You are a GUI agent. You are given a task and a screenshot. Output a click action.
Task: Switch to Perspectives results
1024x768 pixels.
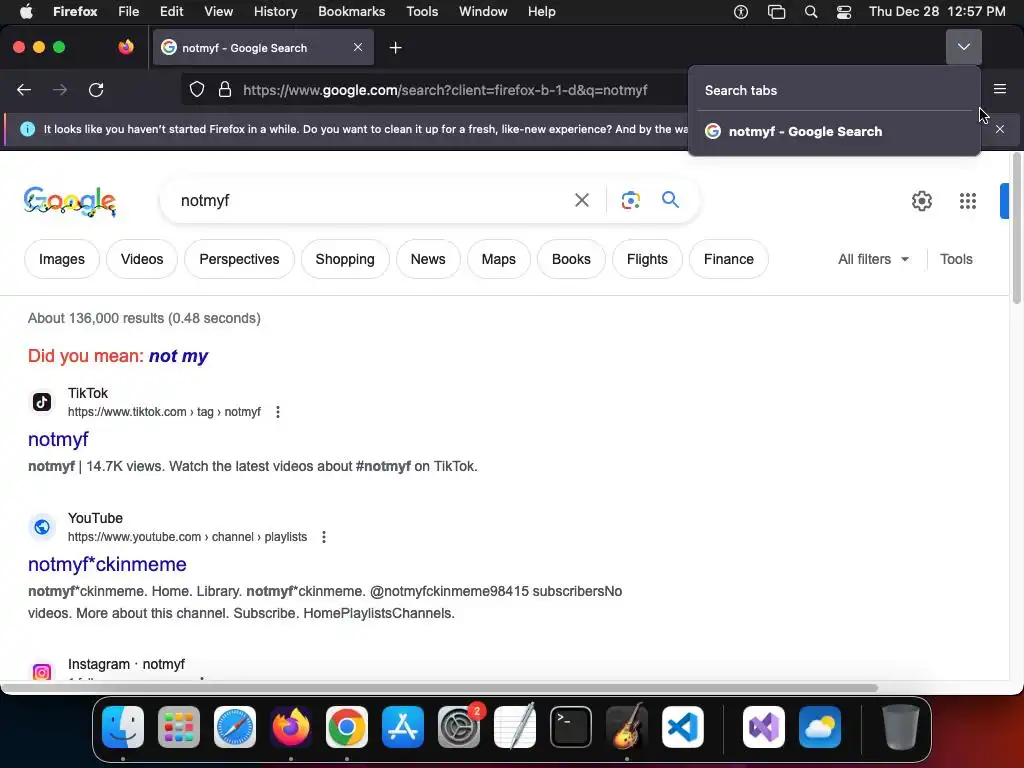239,259
